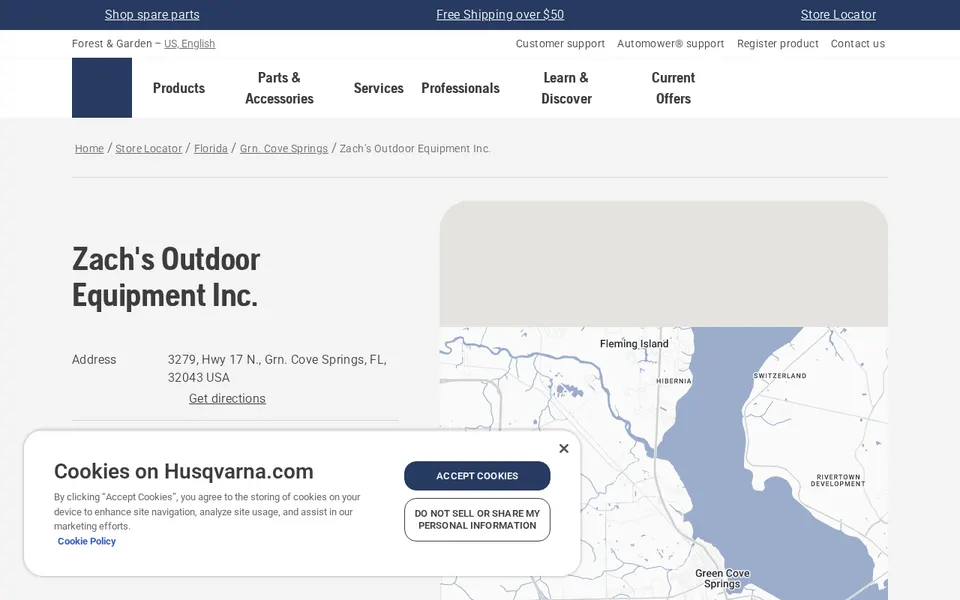Click Switzerland label on map
The image size is (960, 600).
point(779,376)
